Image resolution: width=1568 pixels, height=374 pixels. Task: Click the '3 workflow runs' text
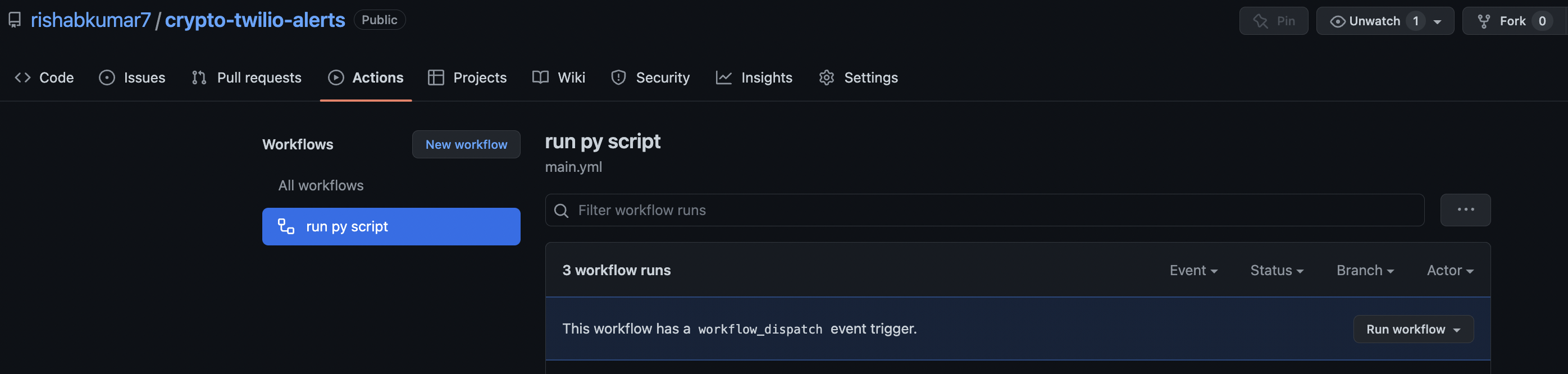[616, 271]
